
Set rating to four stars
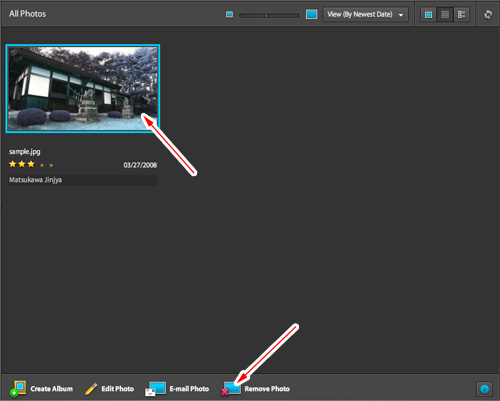pos(42,165)
